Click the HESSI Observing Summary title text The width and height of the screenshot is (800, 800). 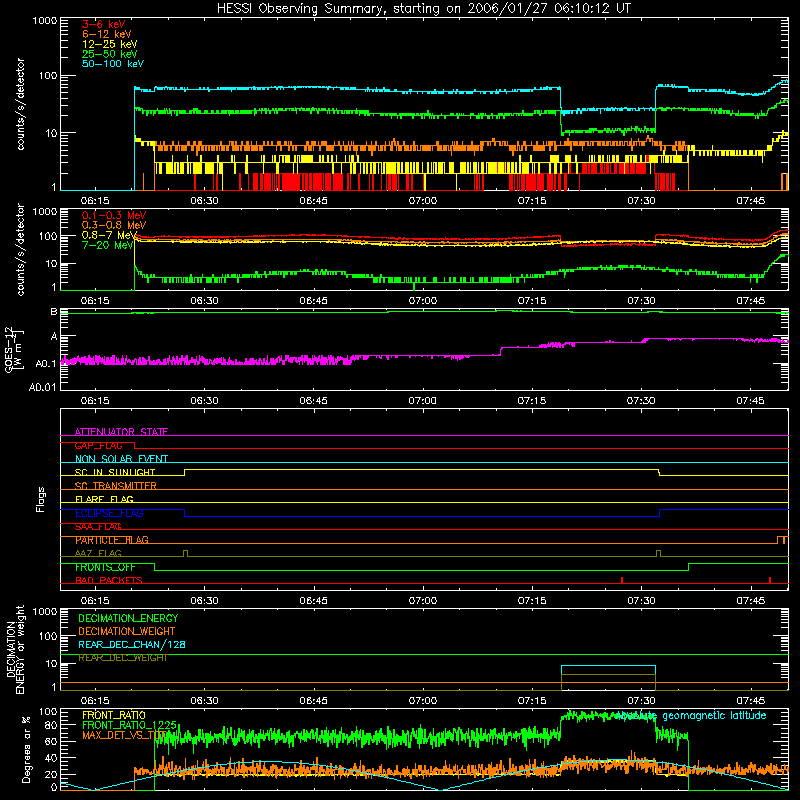tap(423, 9)
